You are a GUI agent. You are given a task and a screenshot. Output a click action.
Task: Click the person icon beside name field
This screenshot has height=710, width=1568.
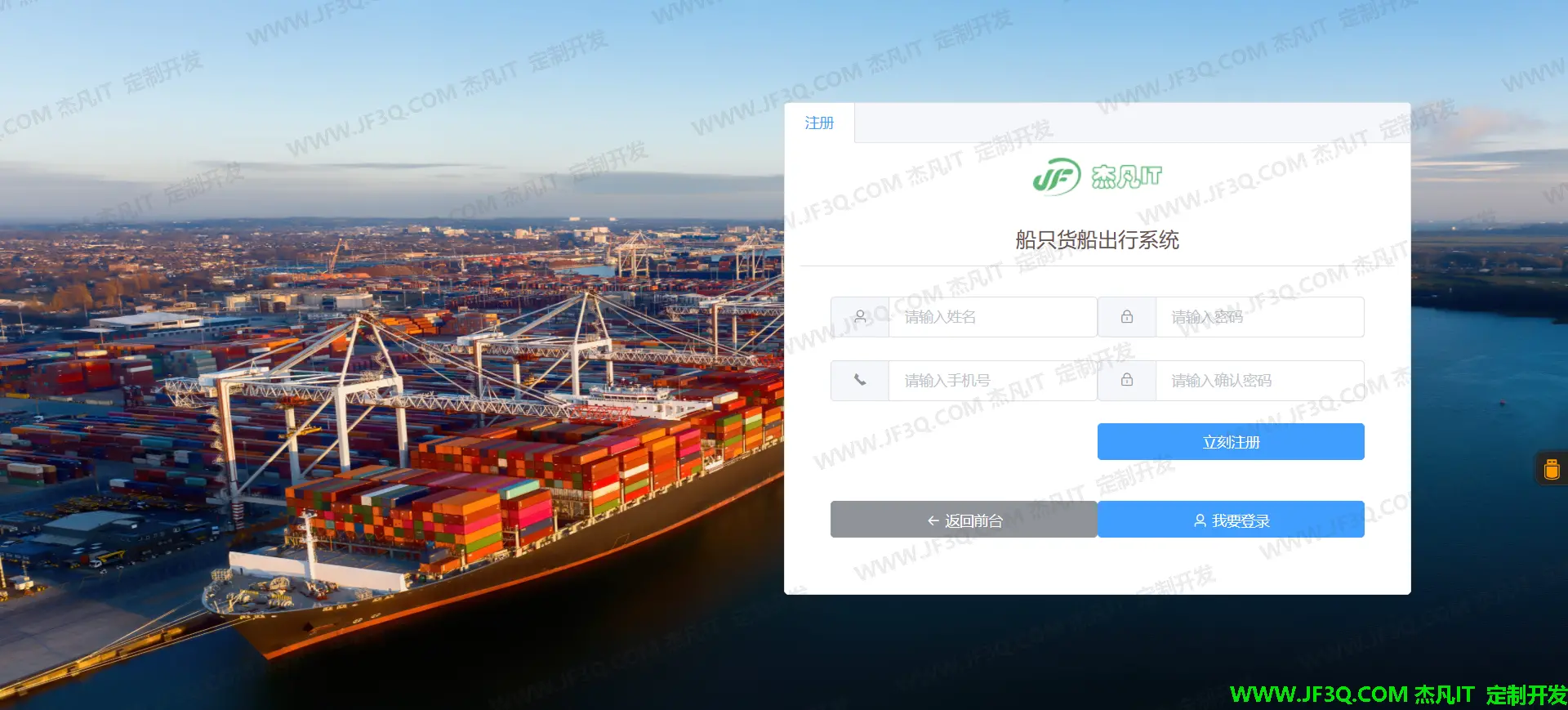(860, 317)
